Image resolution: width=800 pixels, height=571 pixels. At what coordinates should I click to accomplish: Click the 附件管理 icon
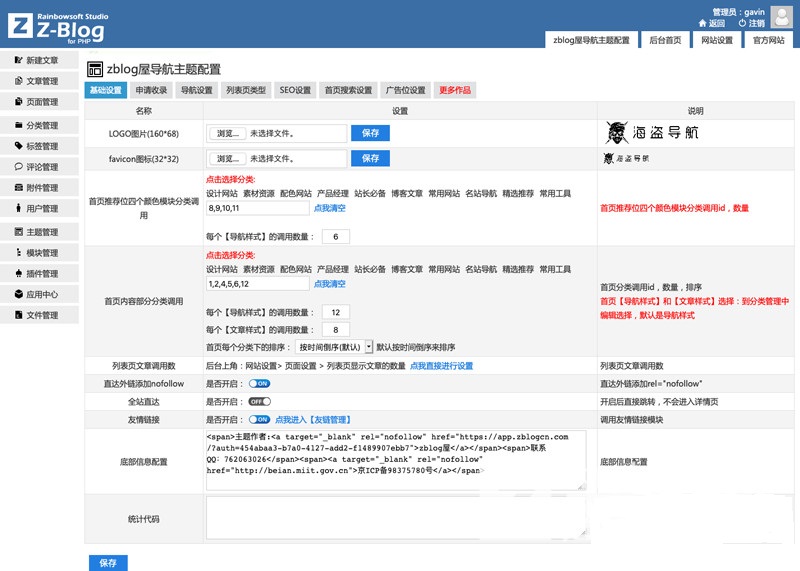click(18, 187)
